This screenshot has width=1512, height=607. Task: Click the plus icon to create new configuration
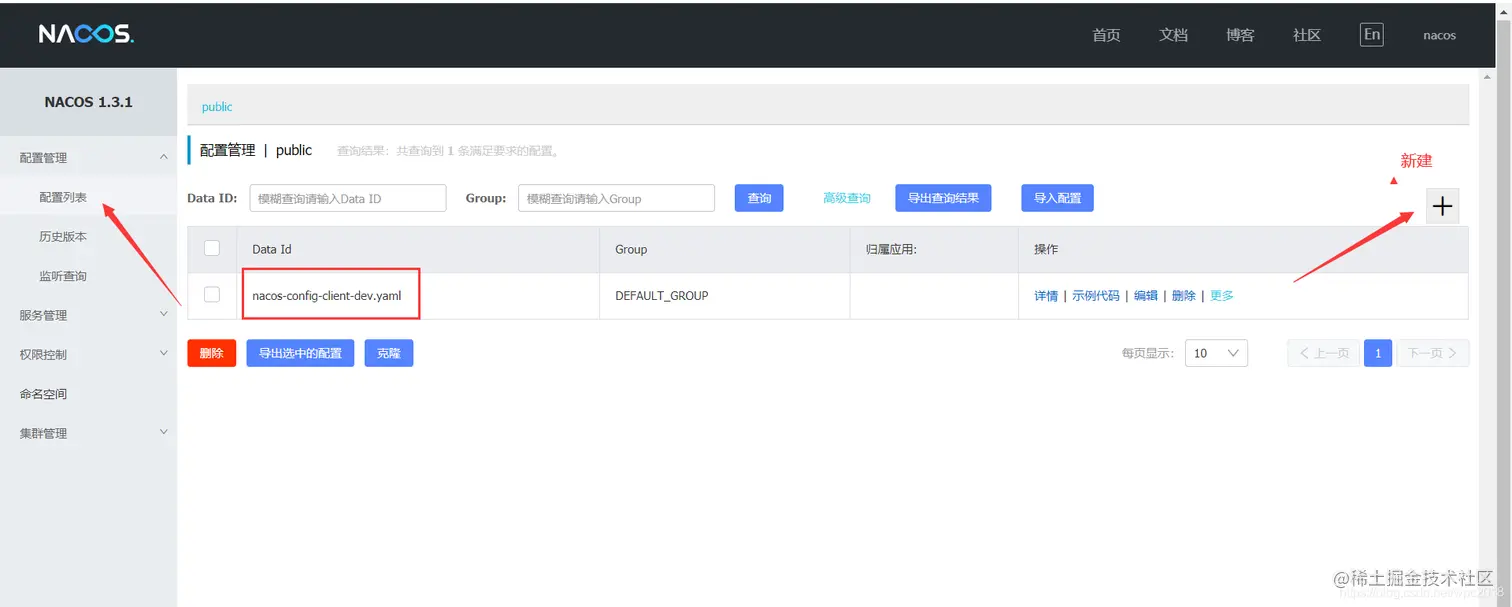[x=1442, y=205]
